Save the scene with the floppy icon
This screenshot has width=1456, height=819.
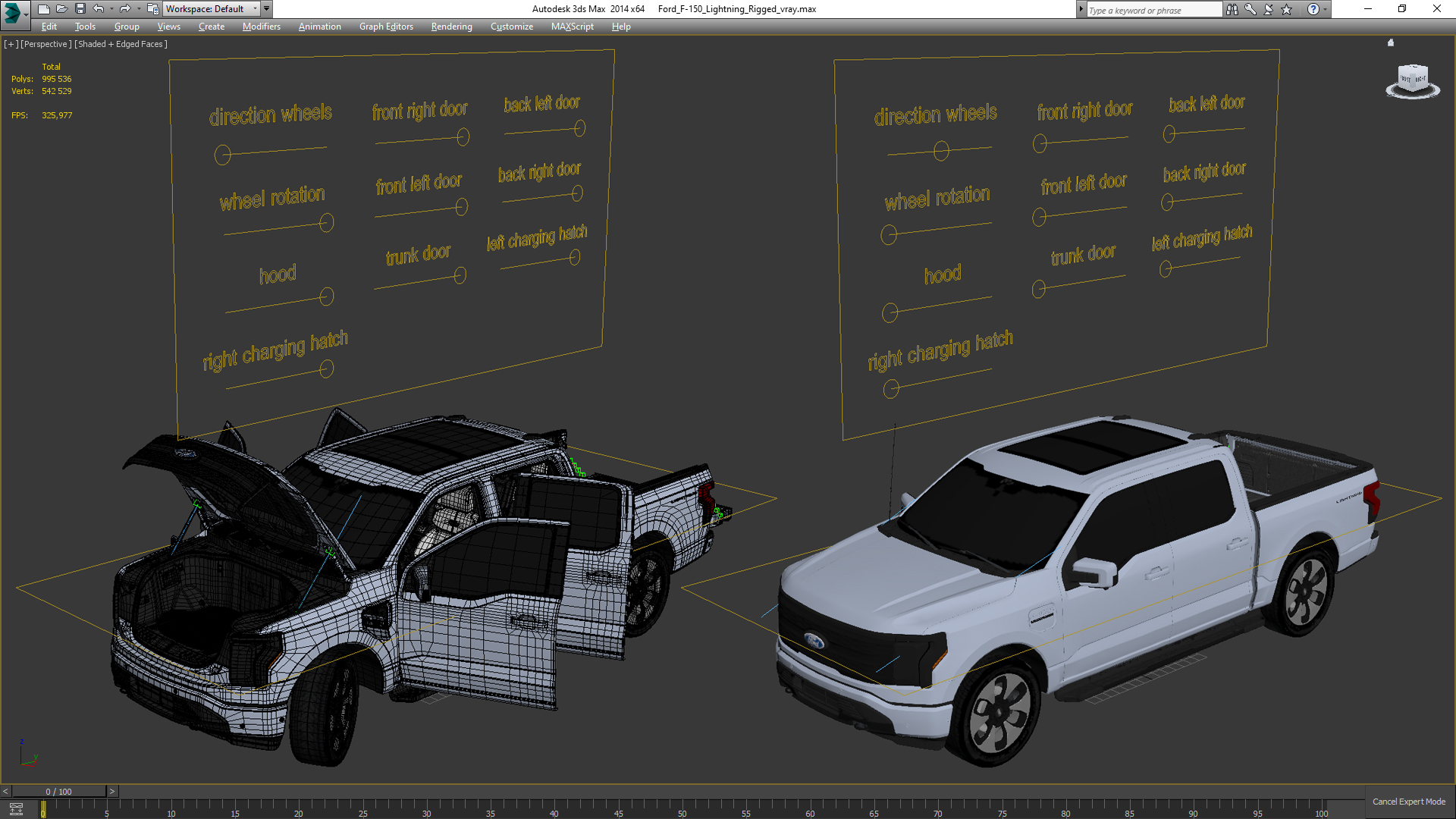click(80, 9)
